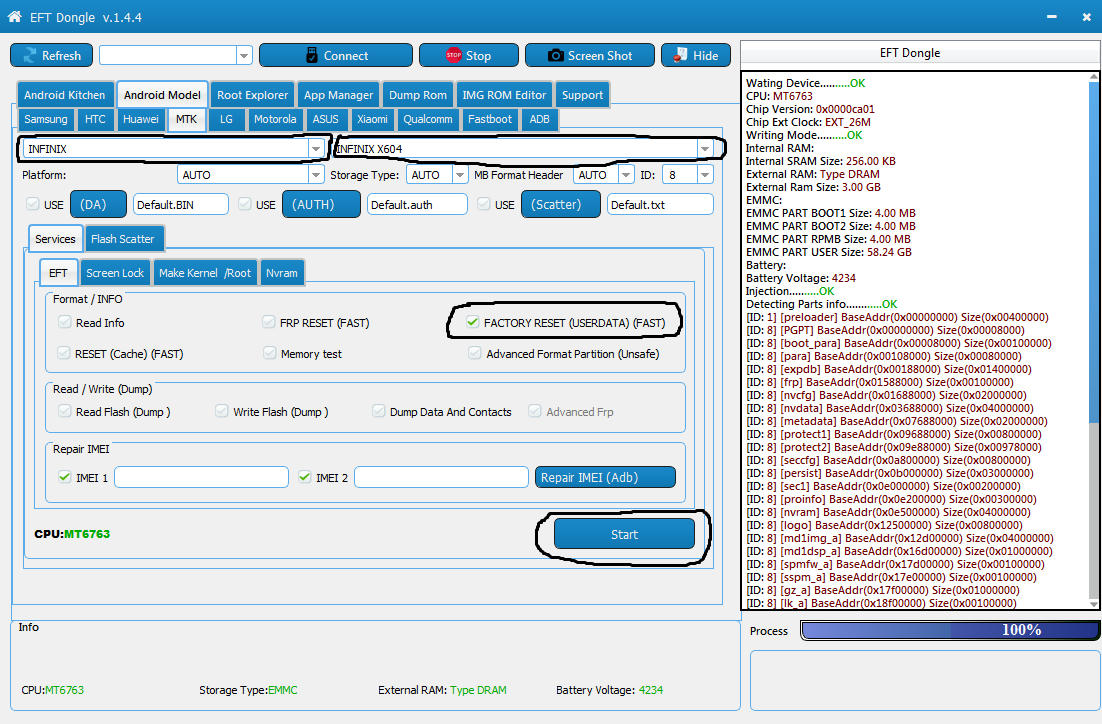Switch to the Services tab
This screenshot has height=724, width=1102.
point(55,239)
